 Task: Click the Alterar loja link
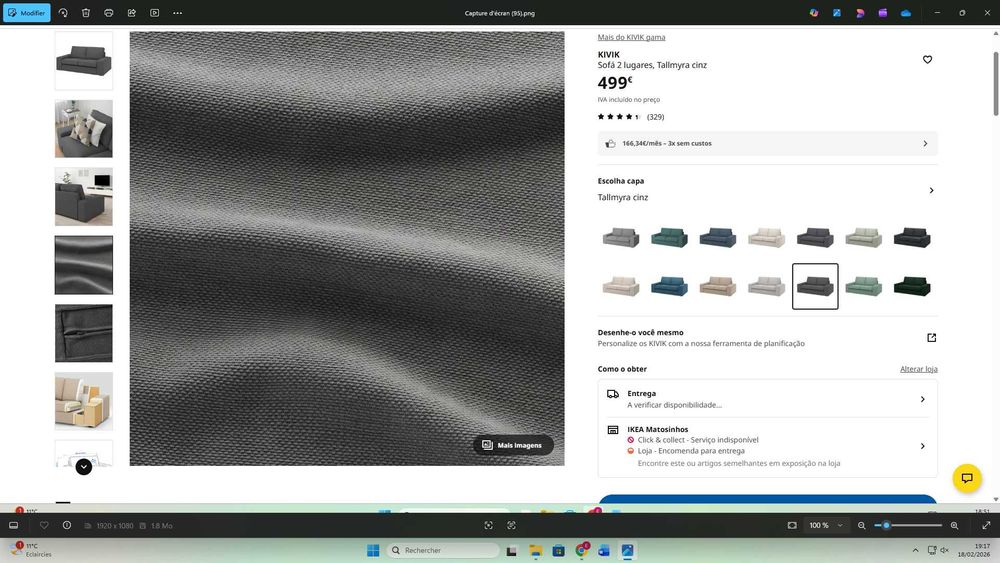tap(918, 369)
